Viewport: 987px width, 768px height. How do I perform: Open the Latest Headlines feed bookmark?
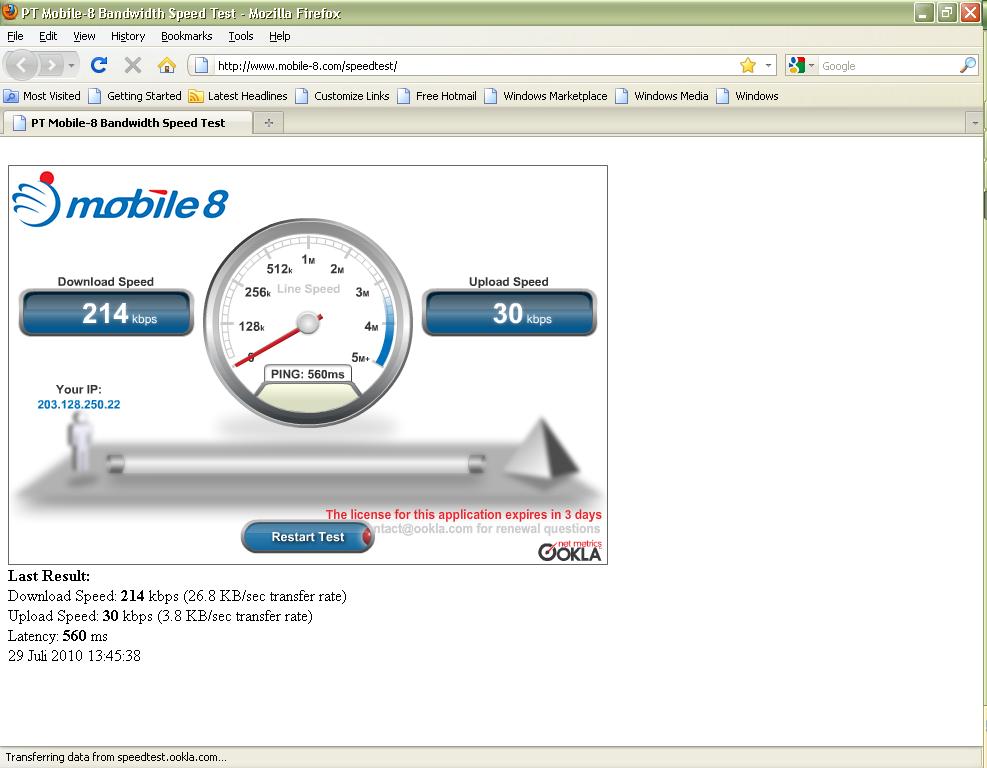pos(238,96)
